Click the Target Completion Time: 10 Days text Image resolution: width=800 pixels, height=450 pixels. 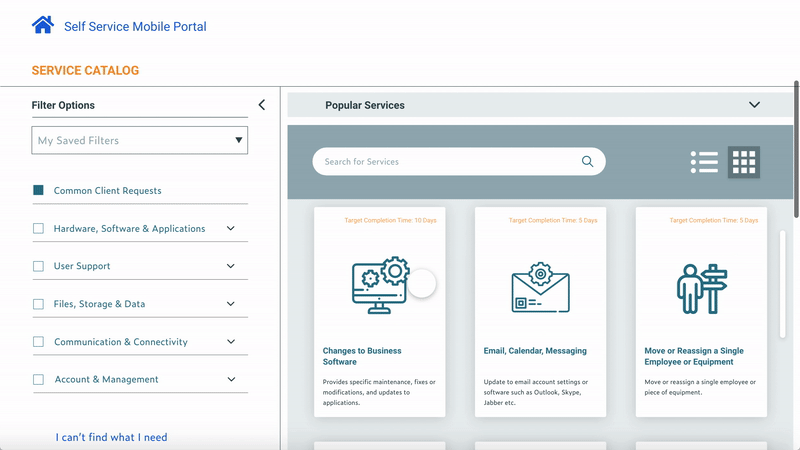click(x=390, y=220)
